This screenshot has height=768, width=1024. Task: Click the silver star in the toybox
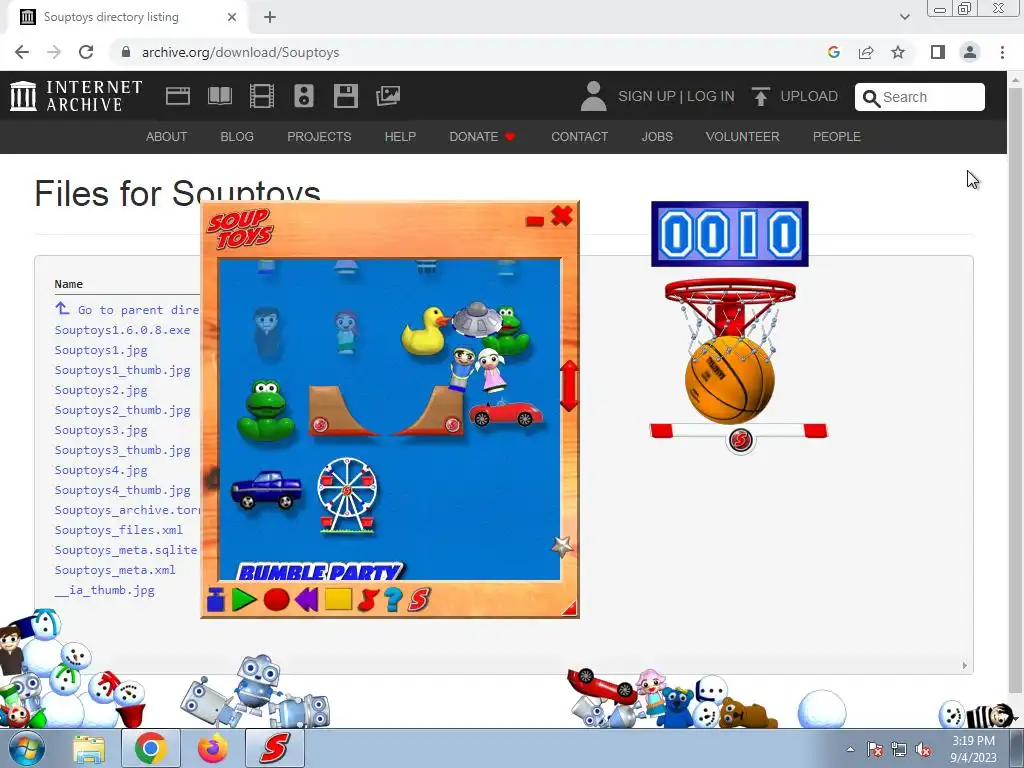(x=562, y=545)
